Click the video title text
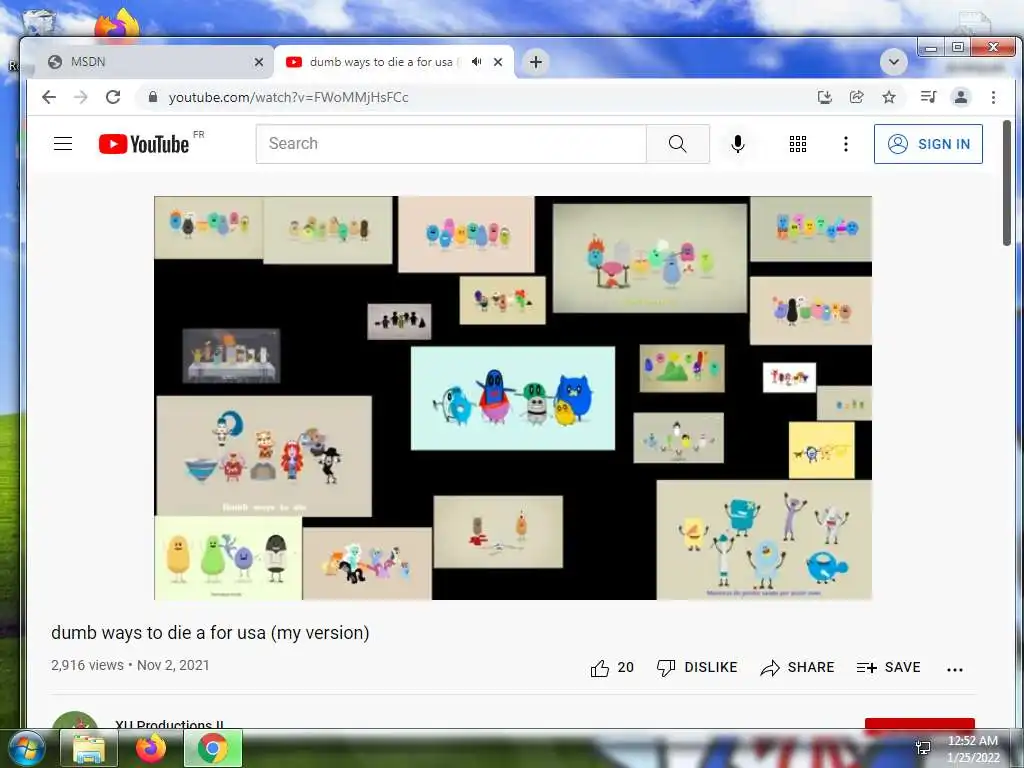The image size is (1024, 768). pos(210,633)
